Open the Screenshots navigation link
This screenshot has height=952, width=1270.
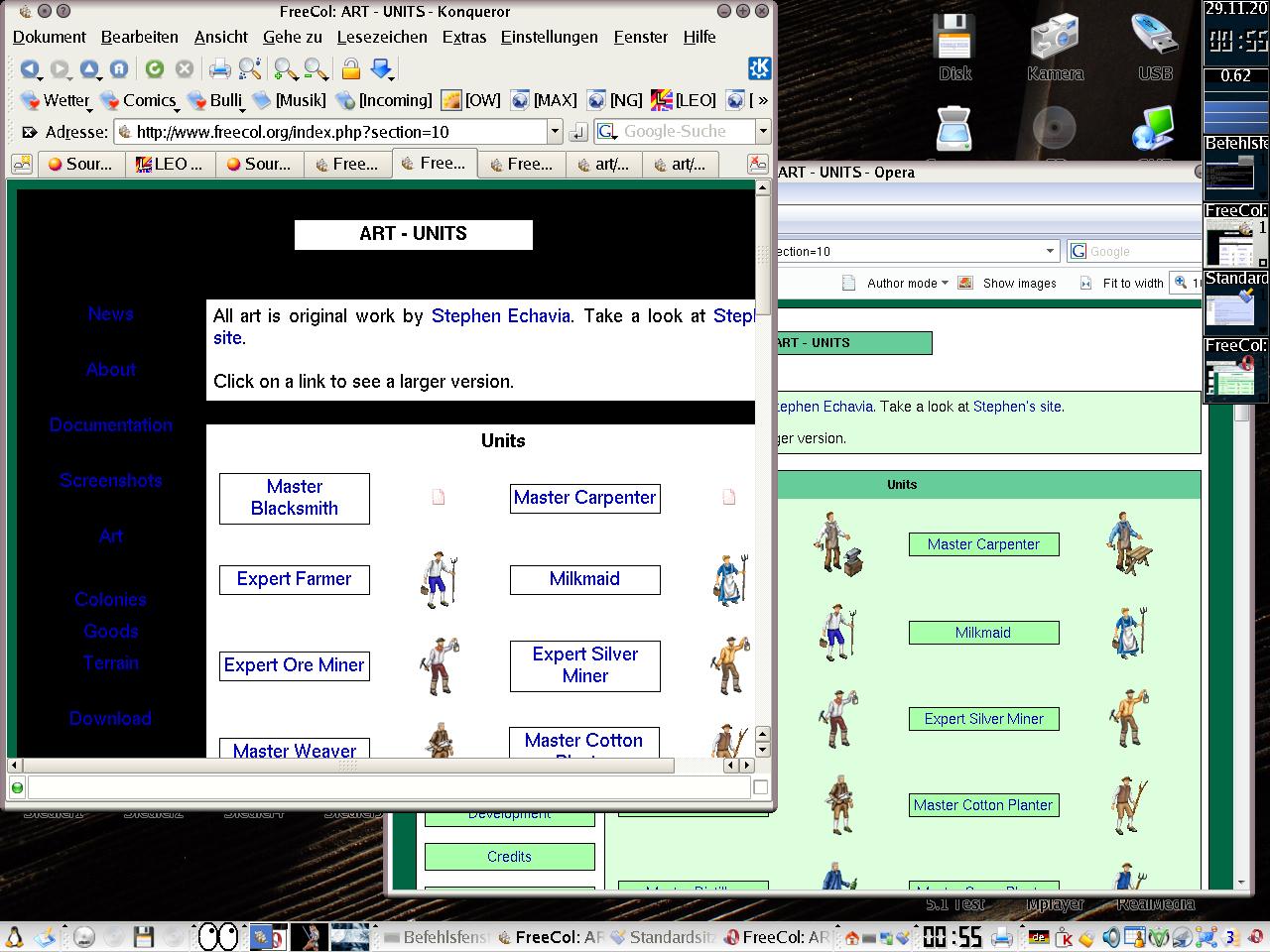point(110,480)
